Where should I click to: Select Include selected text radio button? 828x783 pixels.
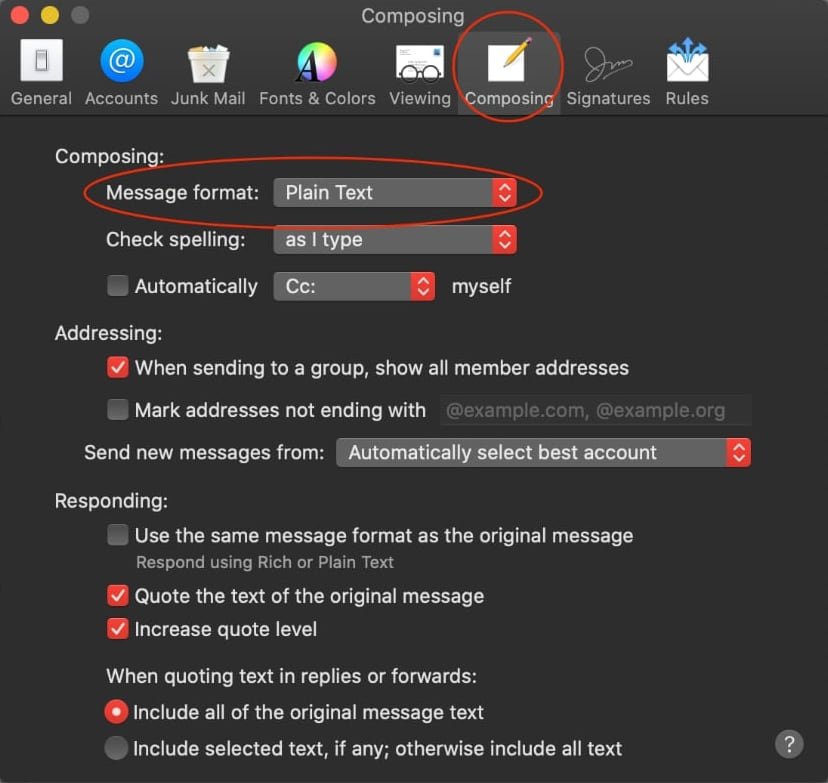[117, 747]
